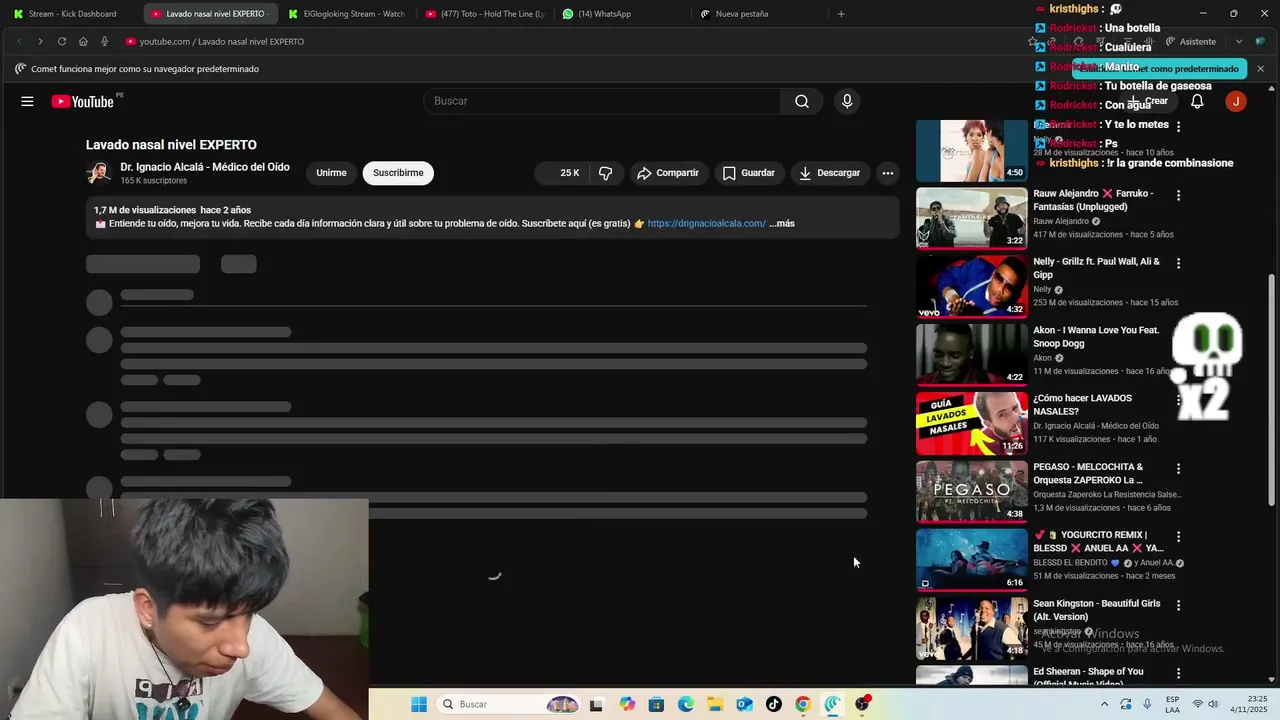Open more actions ellipsis beside Descargar

887,173
